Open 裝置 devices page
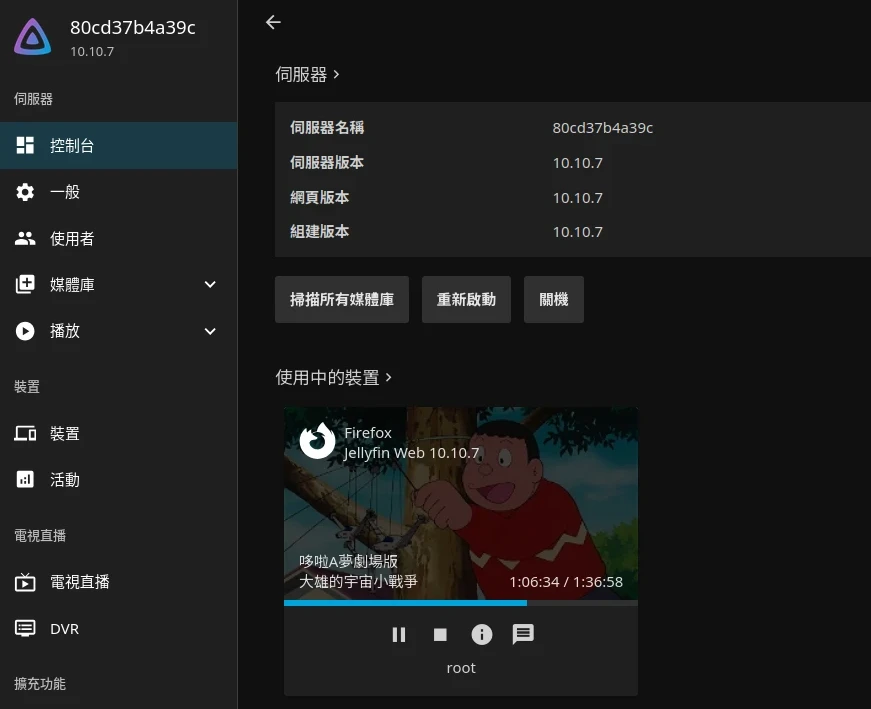Viewport: 871px width, 709px height. [x=64, y=433]
